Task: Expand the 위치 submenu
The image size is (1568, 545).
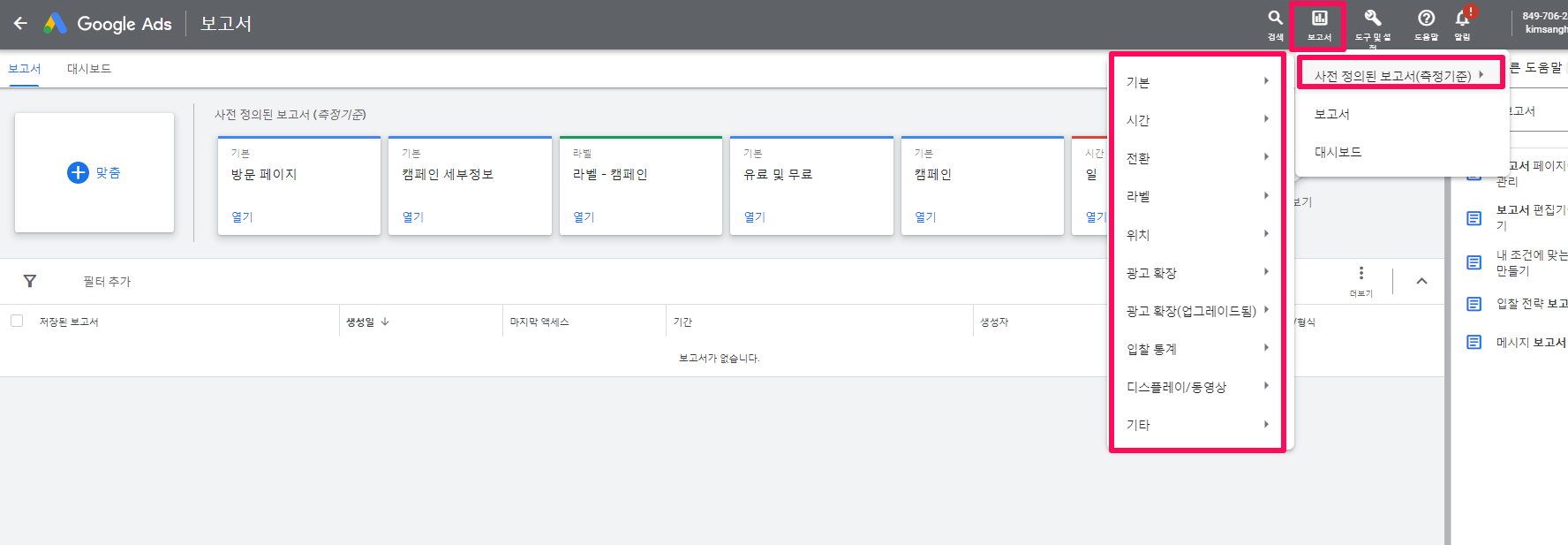Action: tap(1196, 235)
